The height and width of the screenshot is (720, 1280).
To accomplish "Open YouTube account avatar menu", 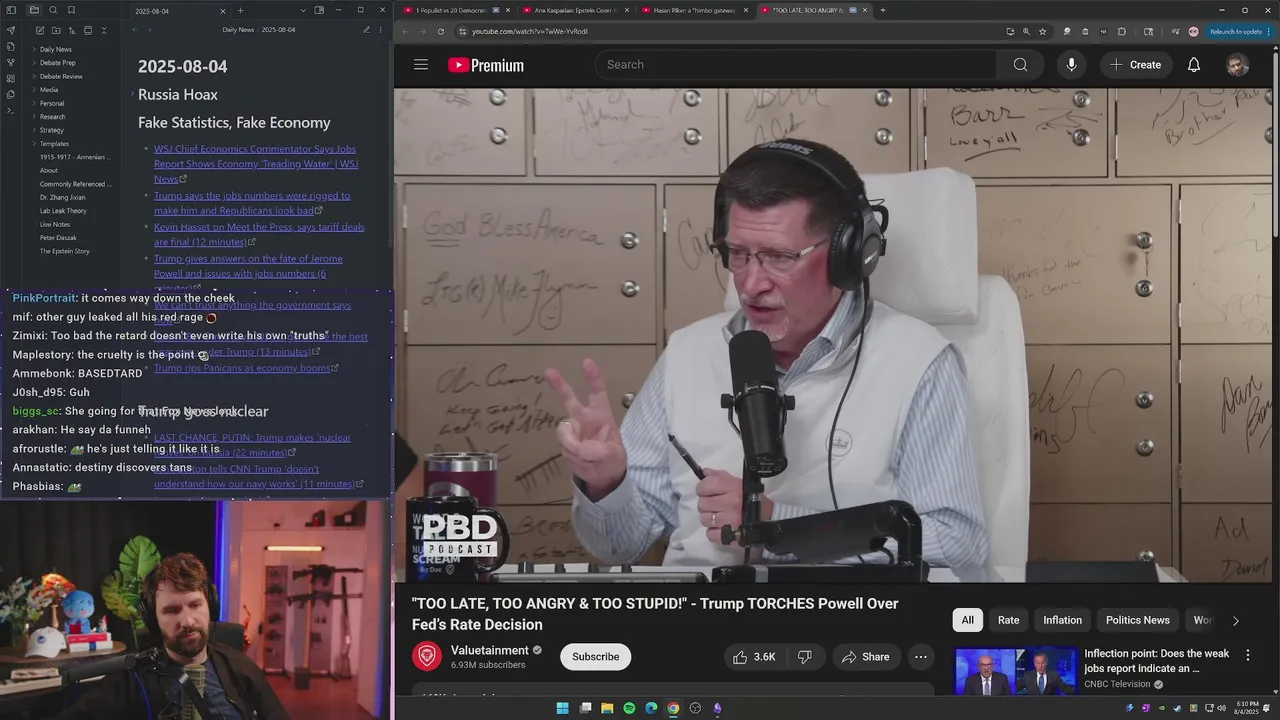I will [x=1237, y=65].
